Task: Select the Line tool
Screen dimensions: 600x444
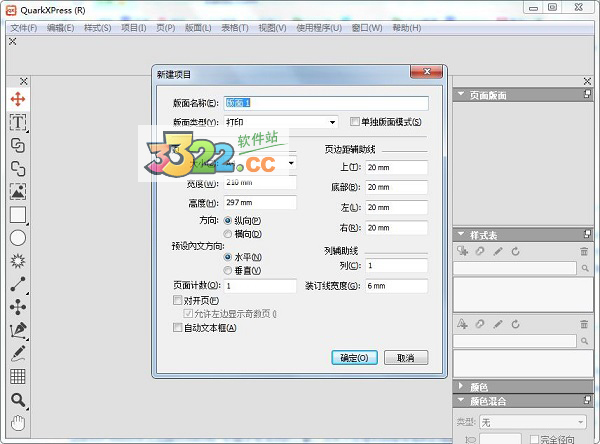Action: (18, 284)
